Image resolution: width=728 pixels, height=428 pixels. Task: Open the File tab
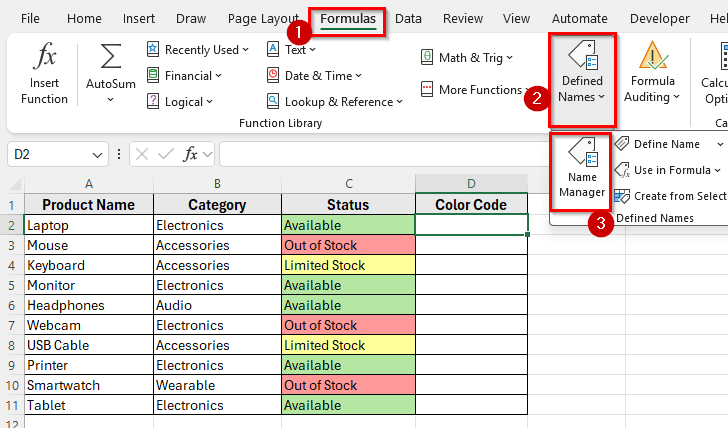[x=30, y=19]
